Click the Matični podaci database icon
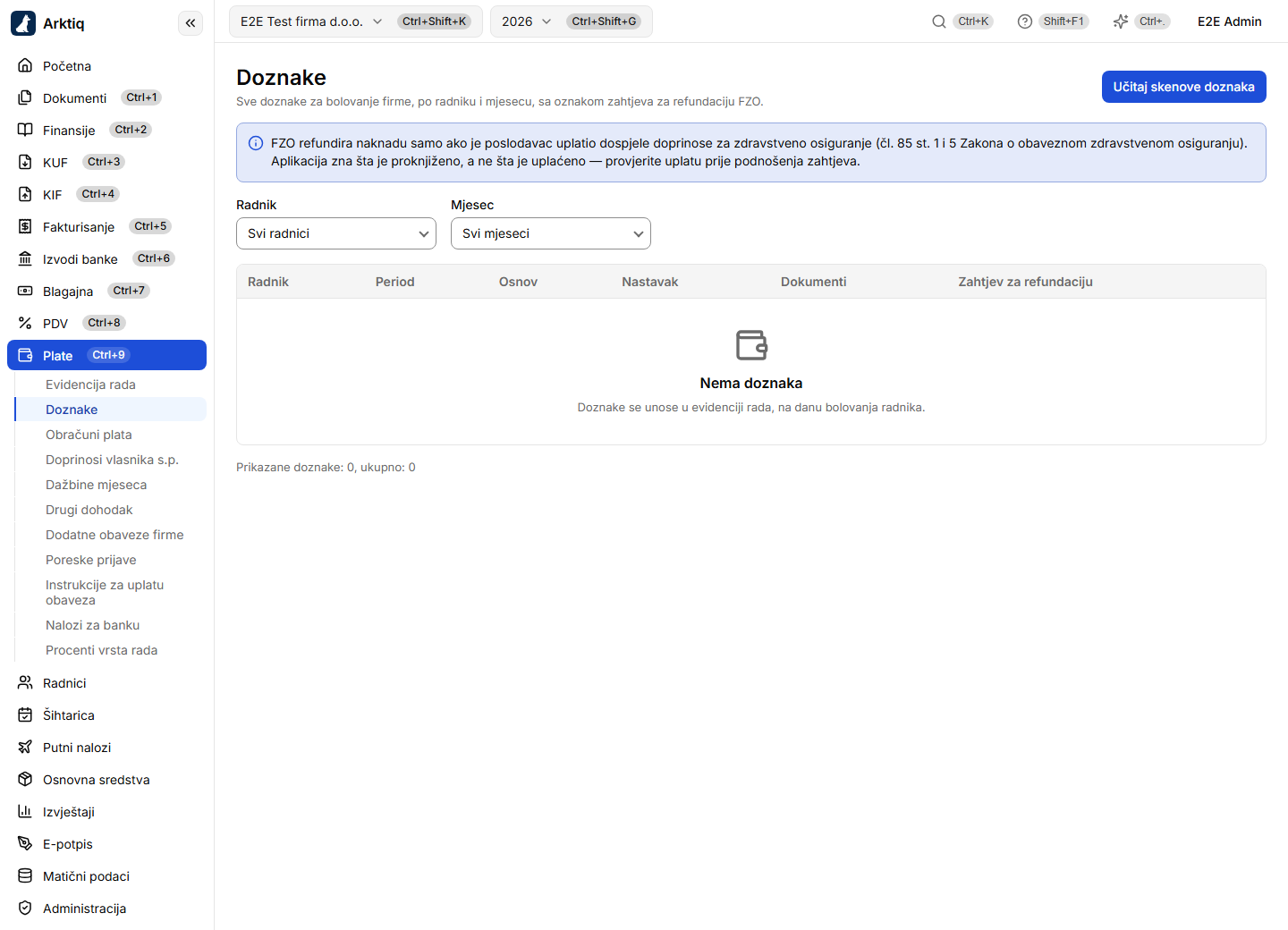Screen dimensions: 1288x930 25,876
